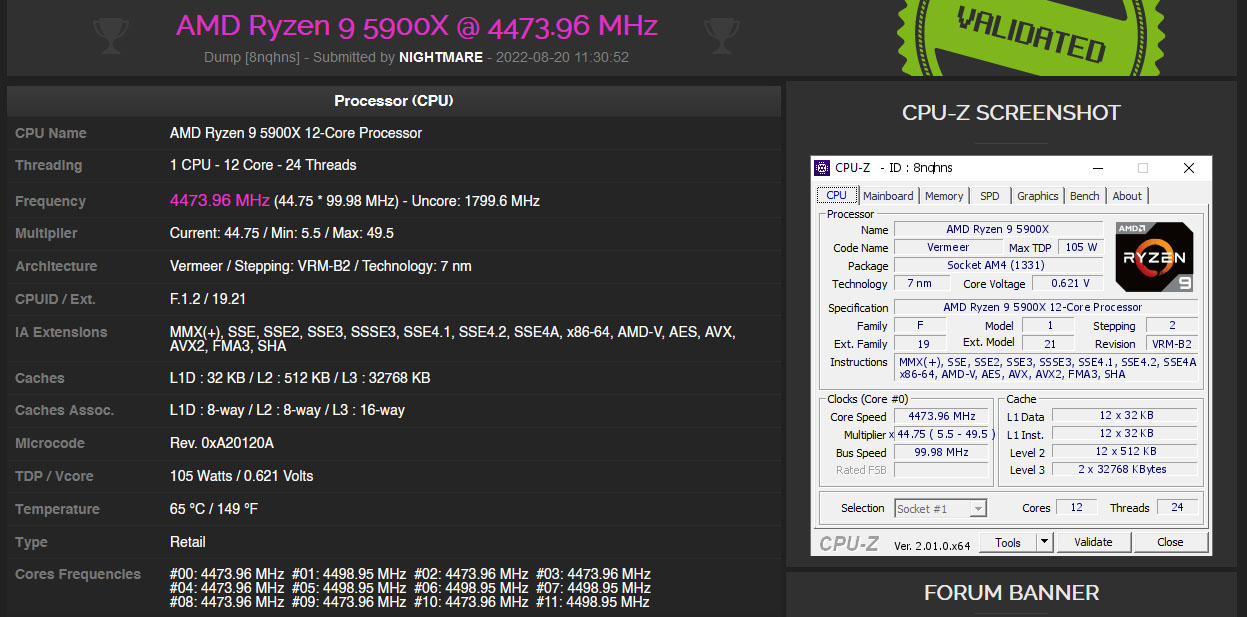Click the CPUID value F.1.2 / 19.21
This screenshot has width=1247, height=617.
[x=208, y=299]
